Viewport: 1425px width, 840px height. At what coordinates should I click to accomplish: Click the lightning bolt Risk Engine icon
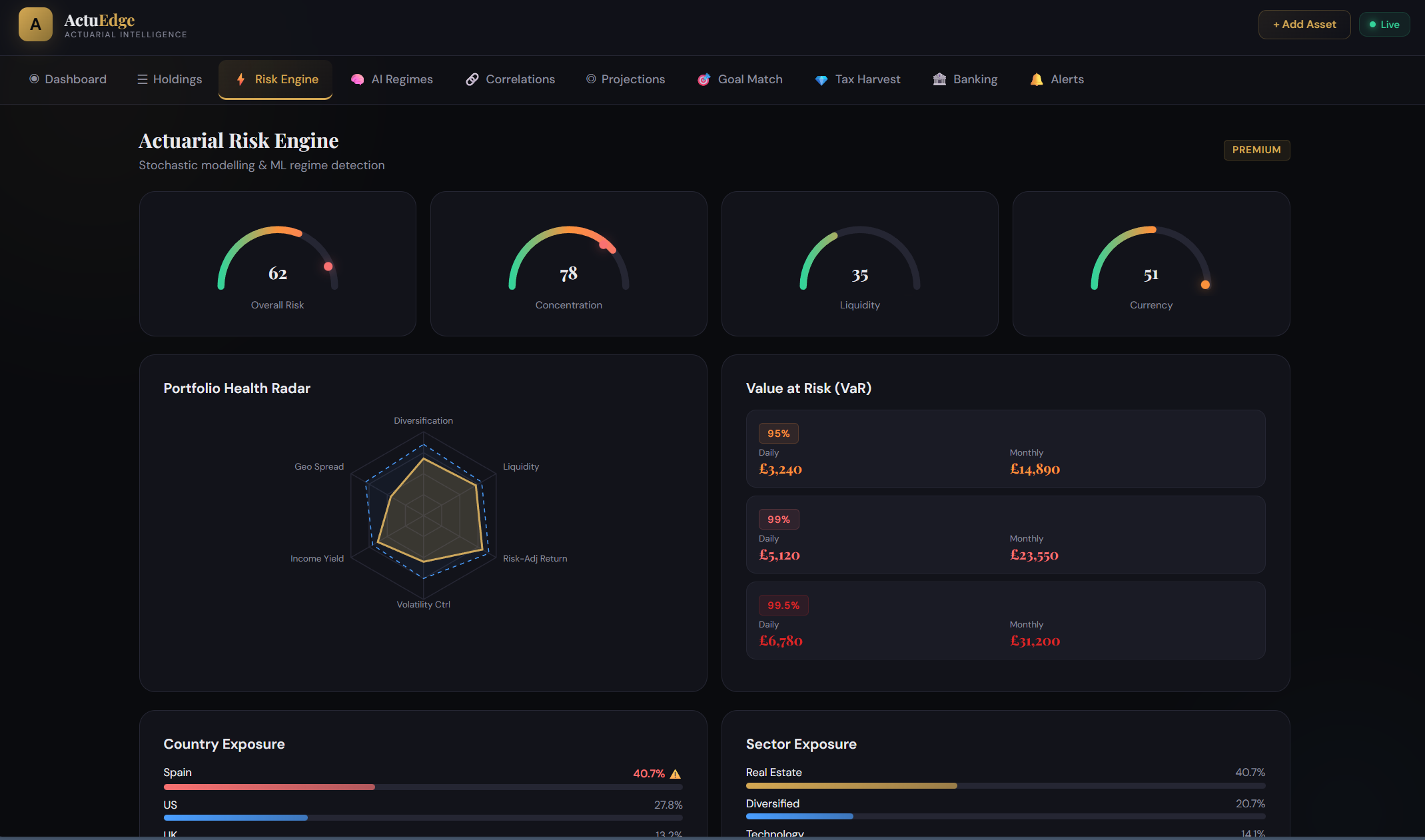click(240, 79)
